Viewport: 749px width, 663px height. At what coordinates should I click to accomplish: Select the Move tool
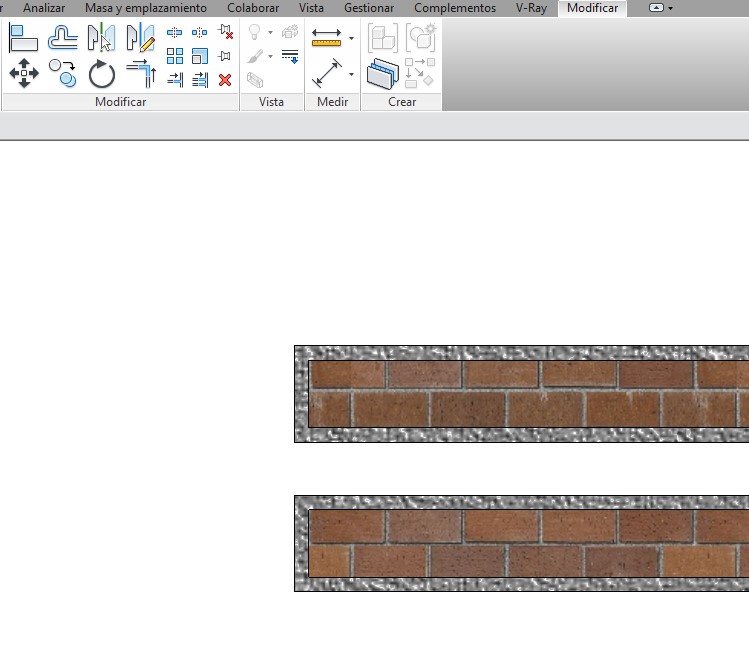click(x=23, y=73)
